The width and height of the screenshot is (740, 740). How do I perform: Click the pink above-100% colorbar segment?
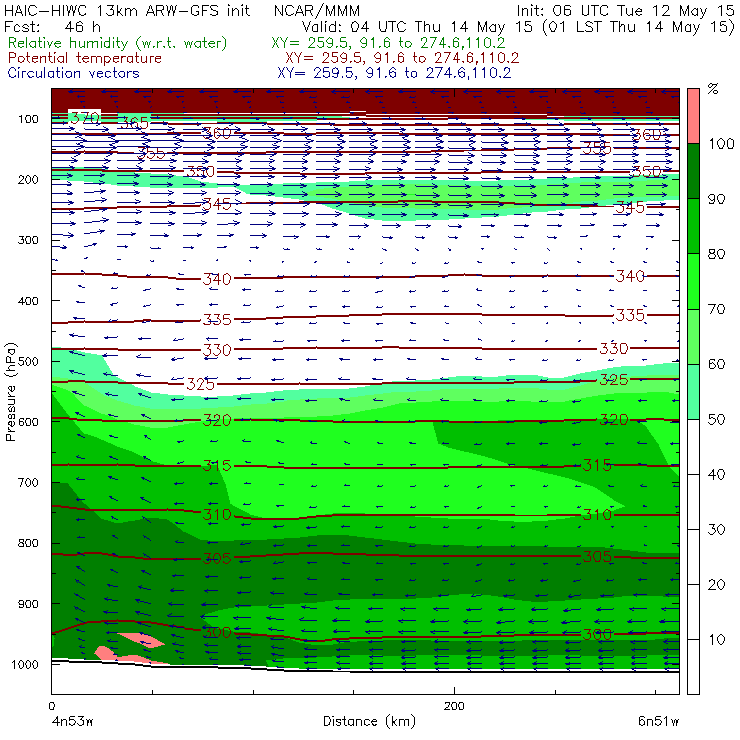[693, 116]
